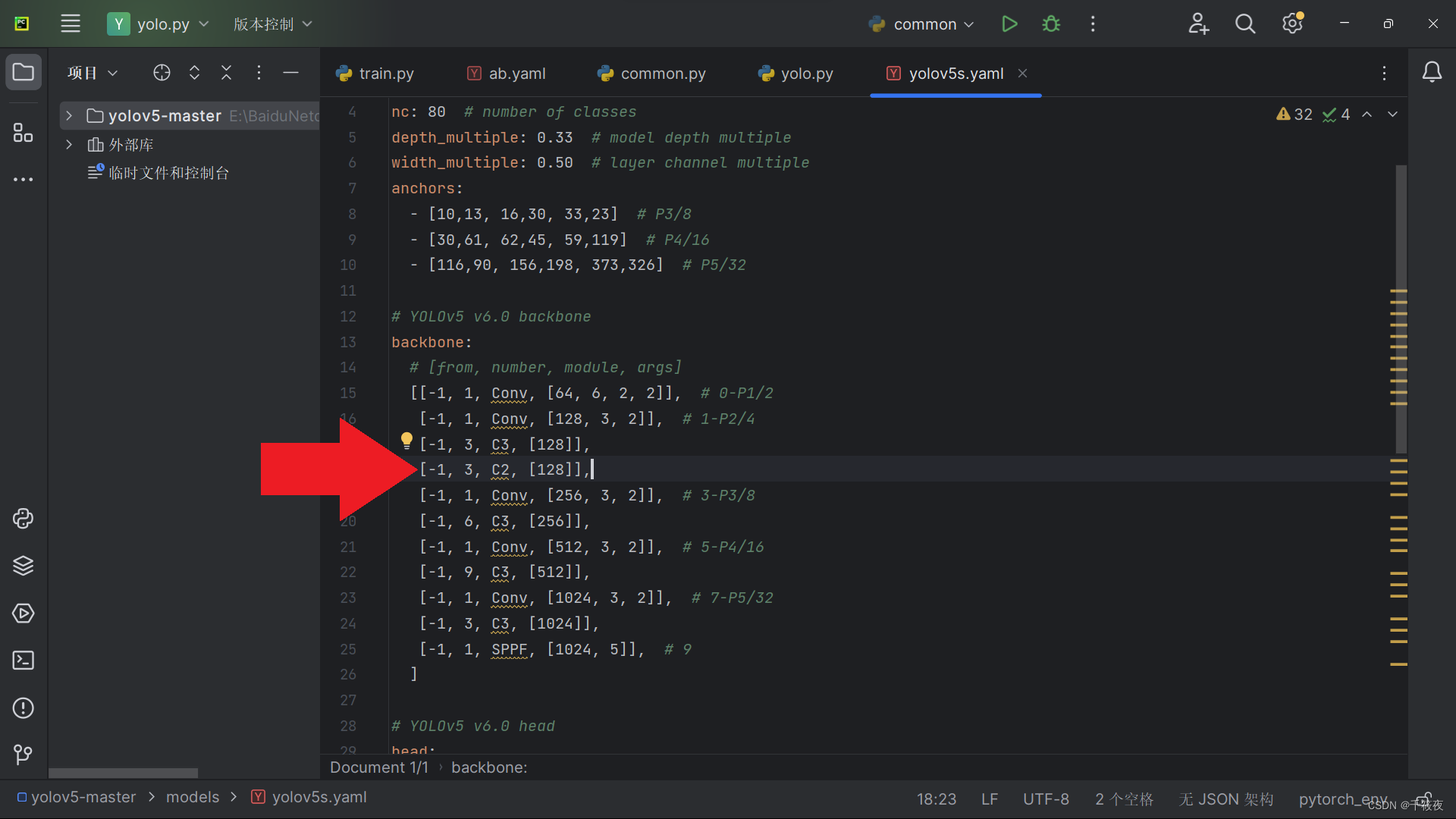Click the SPPF module on line 25
The image size is (1456, 819).
pyautogui.click(x=509, y=650)
